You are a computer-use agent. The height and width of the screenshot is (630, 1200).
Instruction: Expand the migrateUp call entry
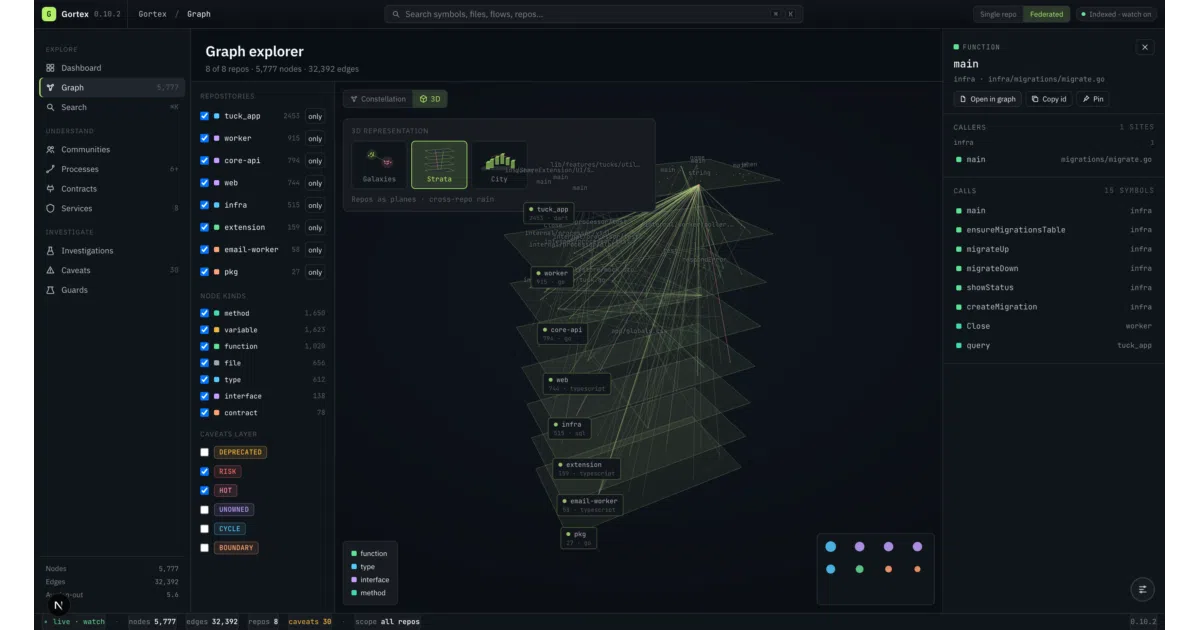[x=1054, y=249]
